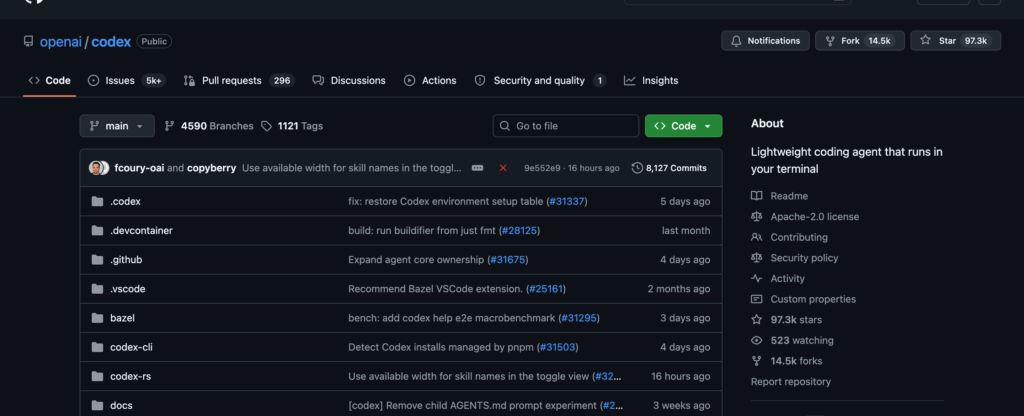
Task: Open the Apache-2.0 license link
Action: click(805, 217)
